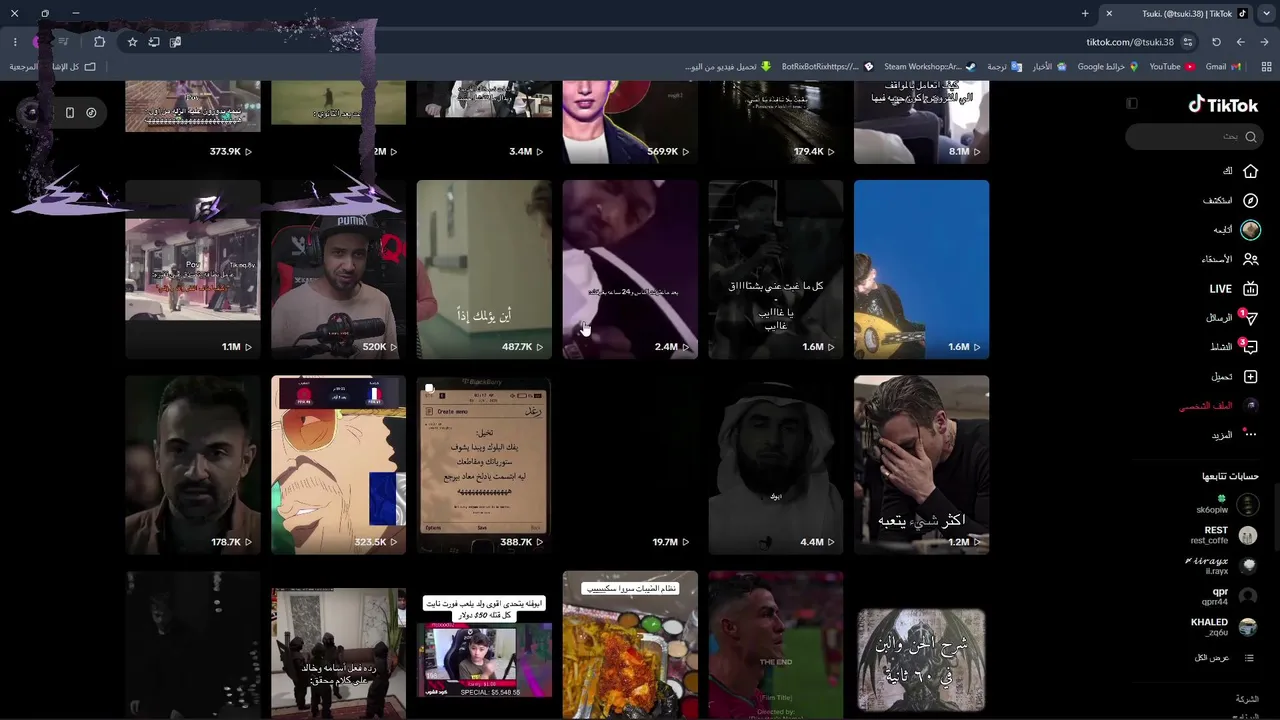
Task: Open the video with 487.7K views
Action: (484, 269)
